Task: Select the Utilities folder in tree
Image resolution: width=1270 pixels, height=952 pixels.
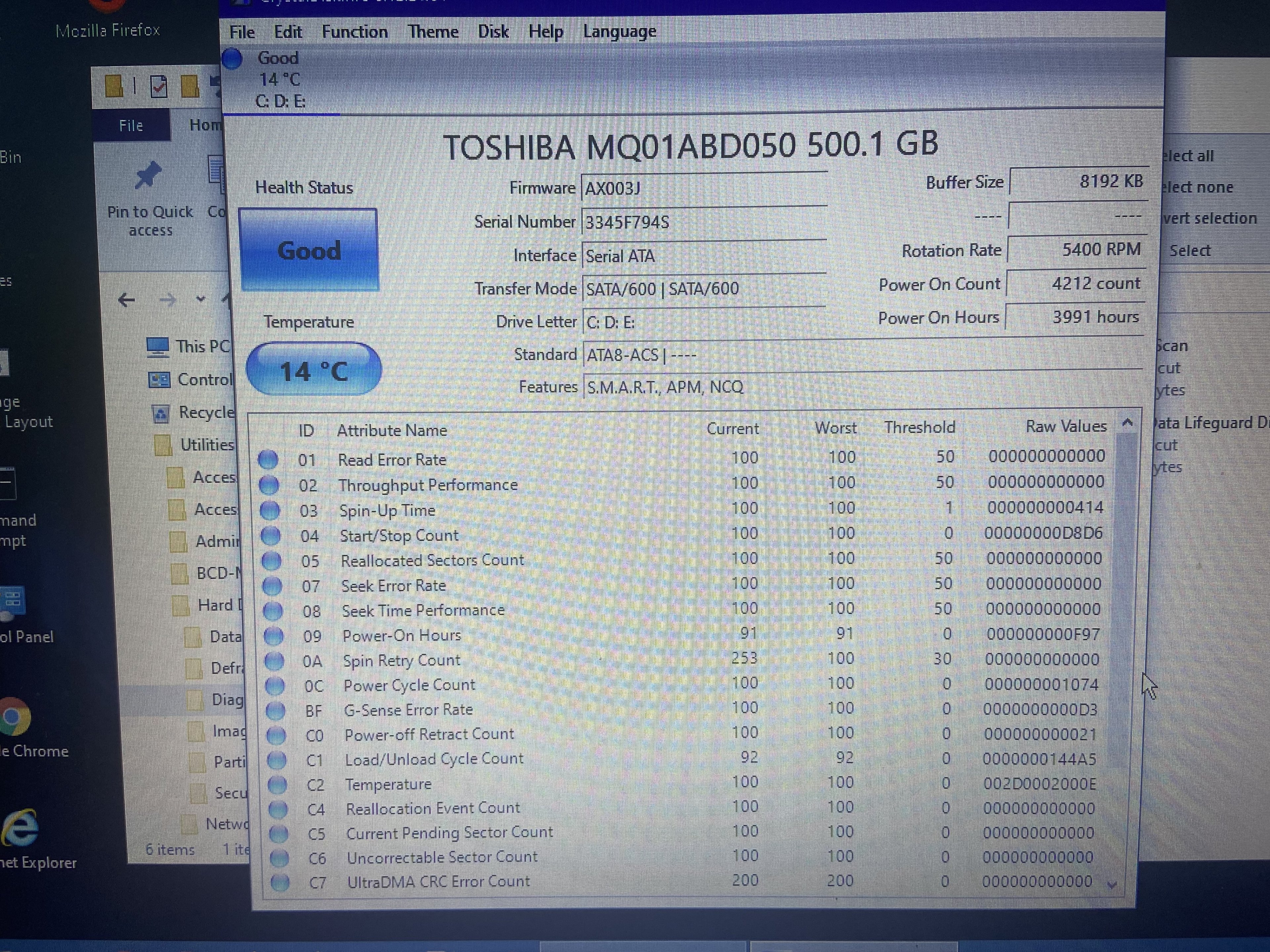Action: tap(207, 445)
